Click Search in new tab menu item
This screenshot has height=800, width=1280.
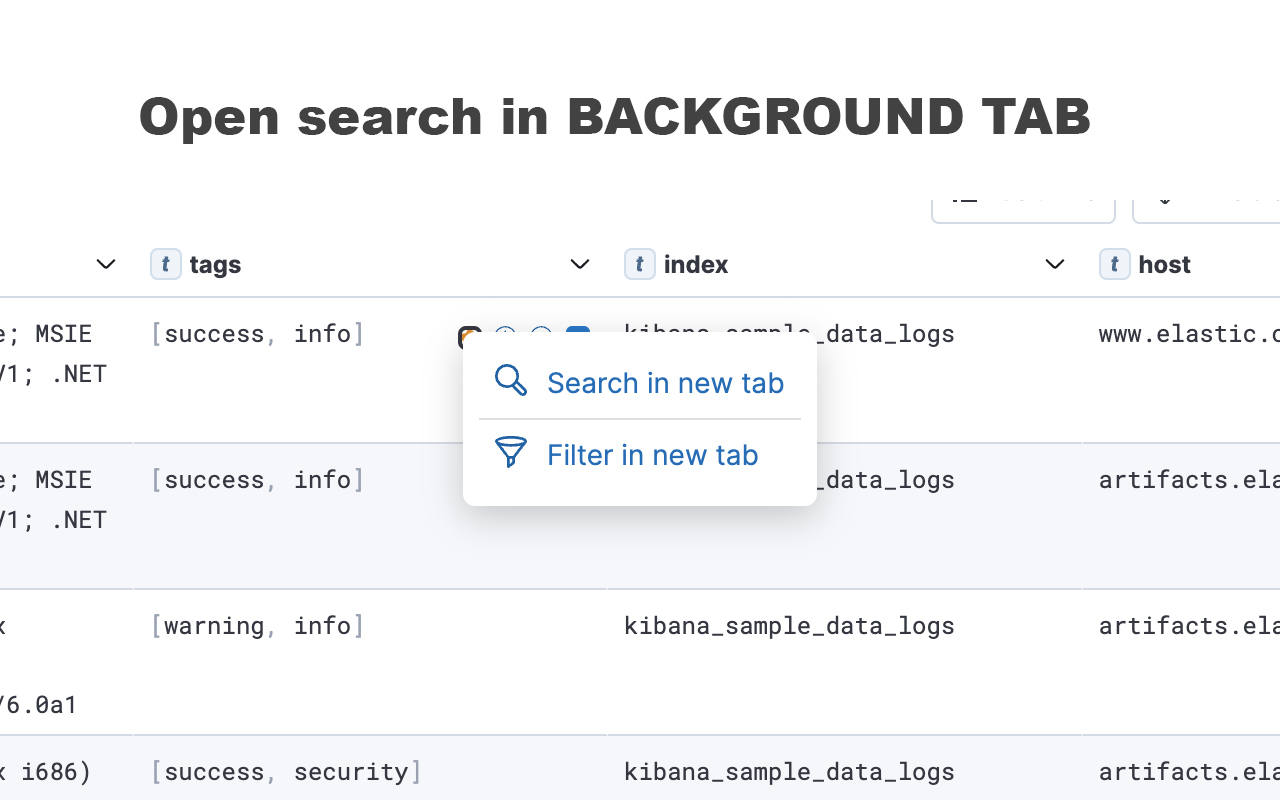640,382
